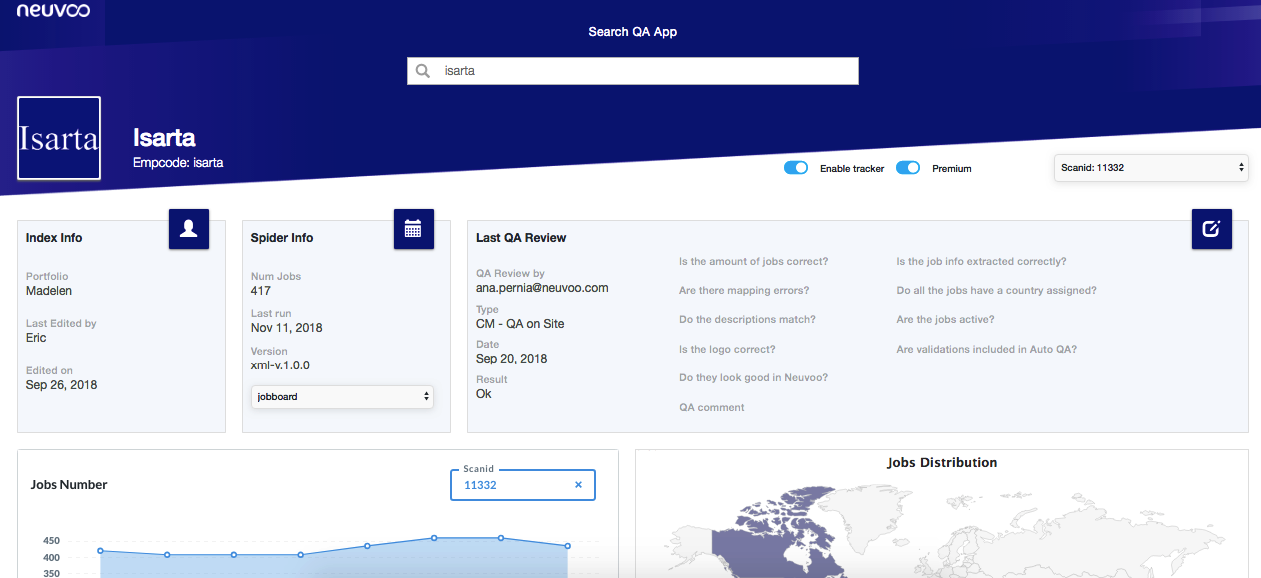This screenshot has width=1261, height=578.
Task: Click 'Do they look good in Neuvoo?'
Action: 753,378
